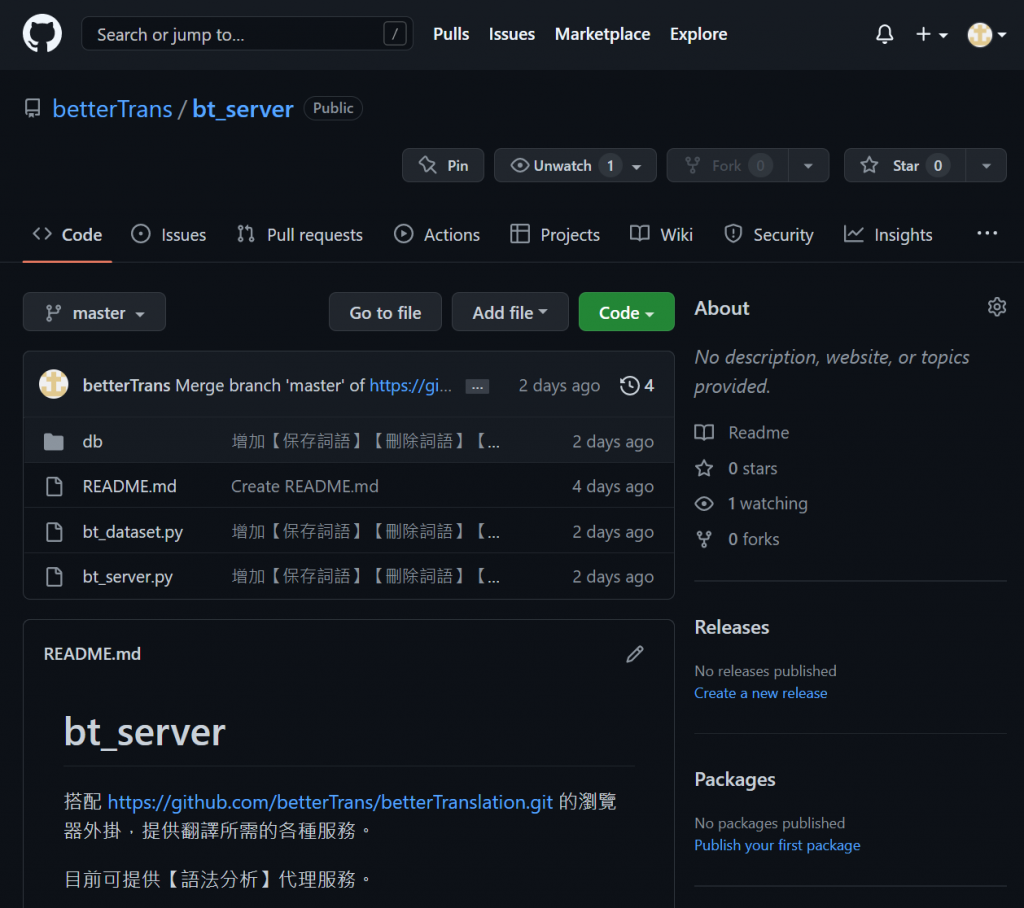Switch to the Security tab
Image resolution: width=1024 pixels, height=908 pixels.
769,235
